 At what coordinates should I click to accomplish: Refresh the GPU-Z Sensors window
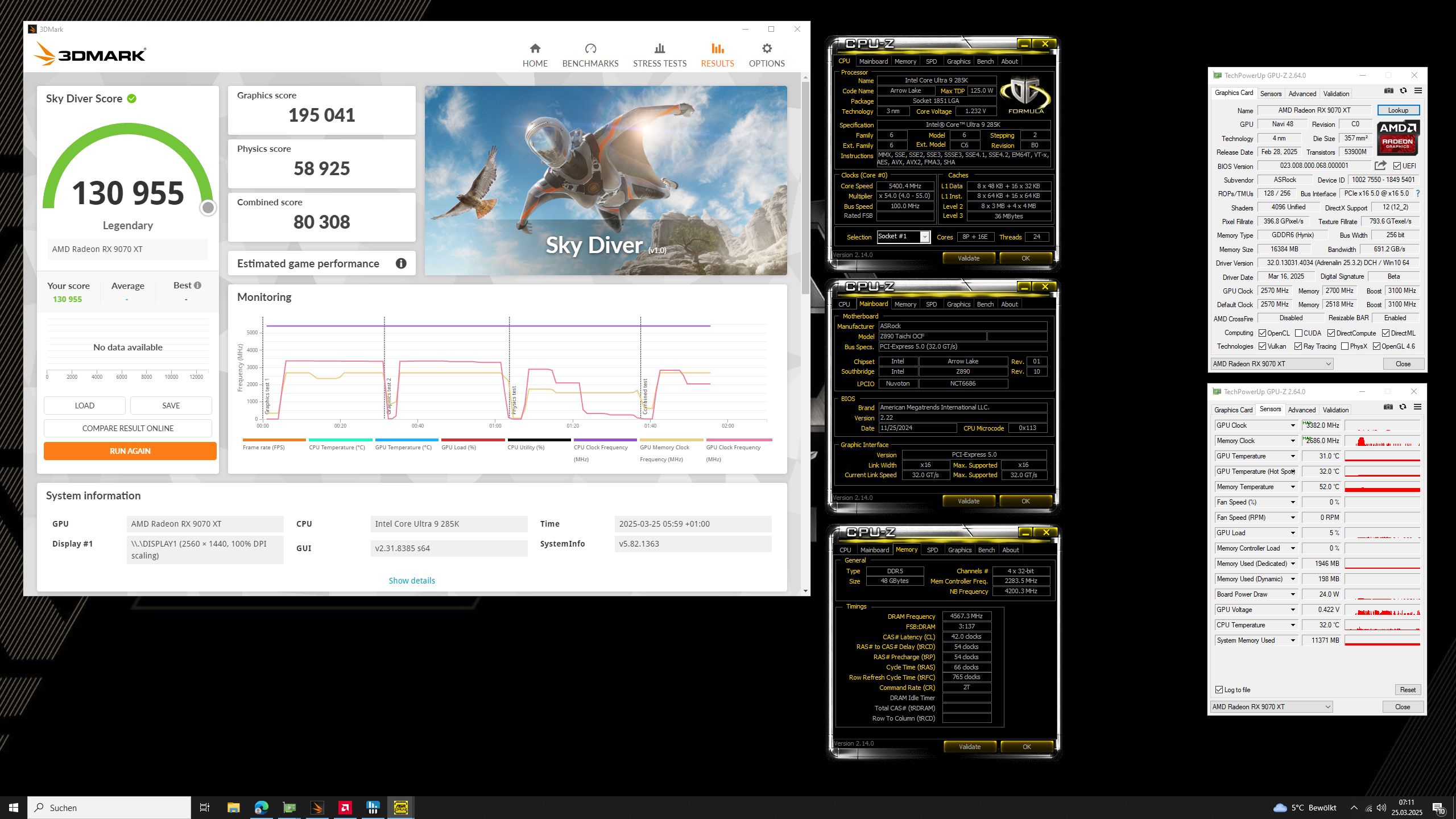click(x=1403, y=407)
